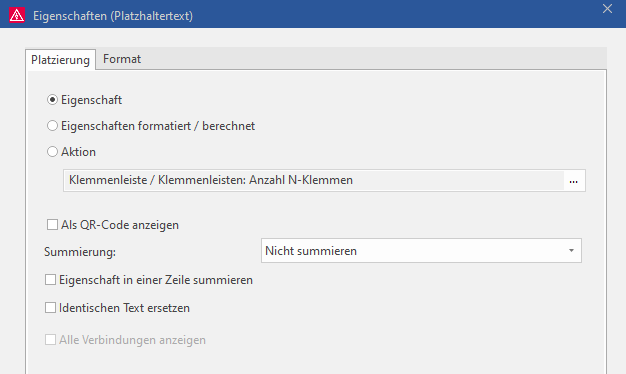Check Identischen Text ersetzen
The height and width of the screenshot is (374, 626).
tap(50, 308)
